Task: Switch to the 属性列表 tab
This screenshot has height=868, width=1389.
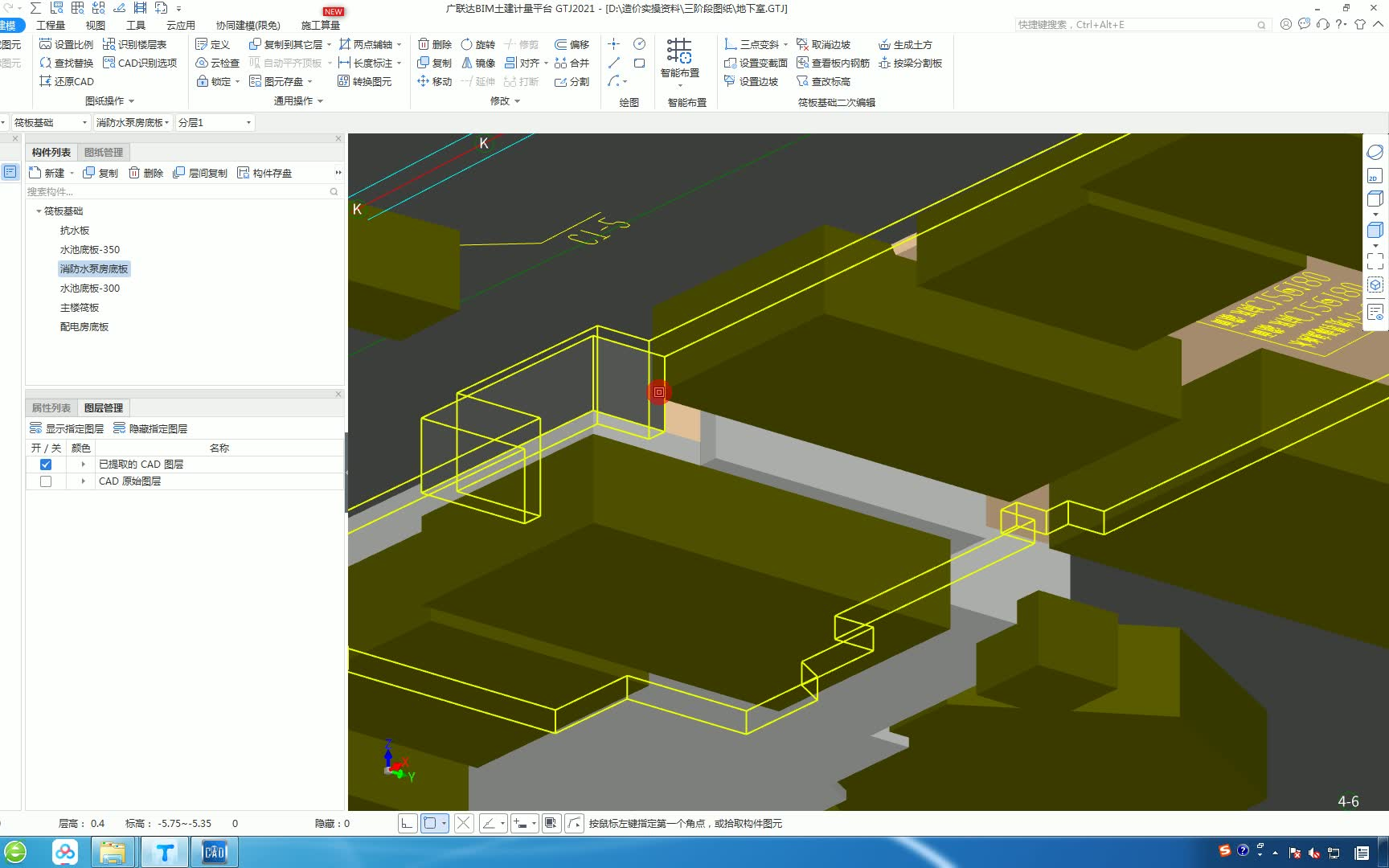Action: coord(51,408)
